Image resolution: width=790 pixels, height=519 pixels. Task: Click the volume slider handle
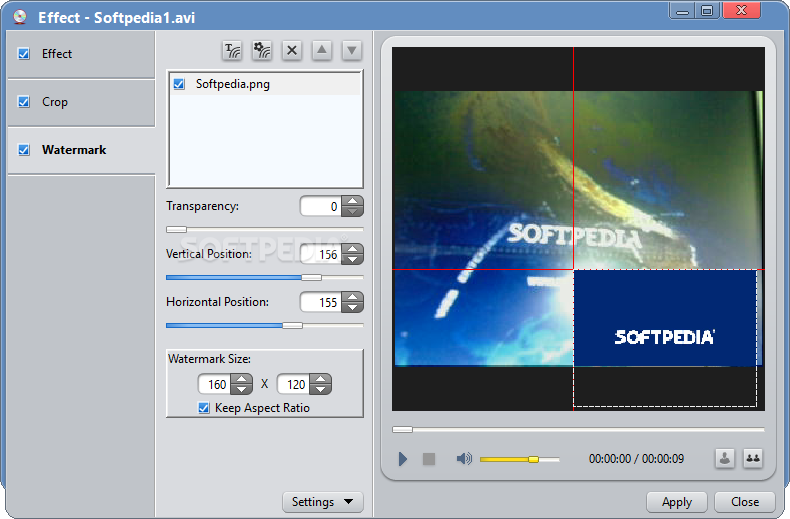pos(533,459)
